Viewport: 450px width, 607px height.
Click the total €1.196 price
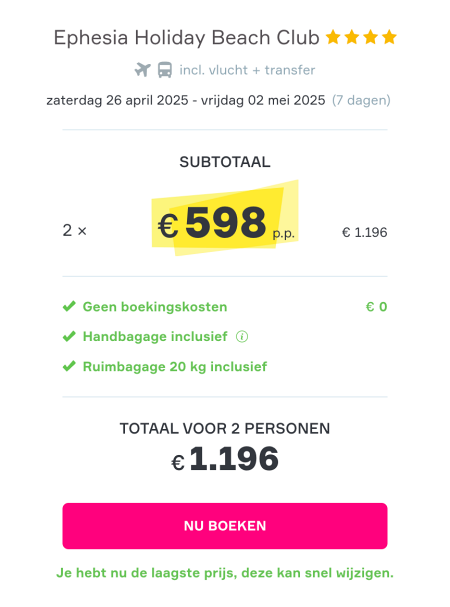click(x=225, y=459)
